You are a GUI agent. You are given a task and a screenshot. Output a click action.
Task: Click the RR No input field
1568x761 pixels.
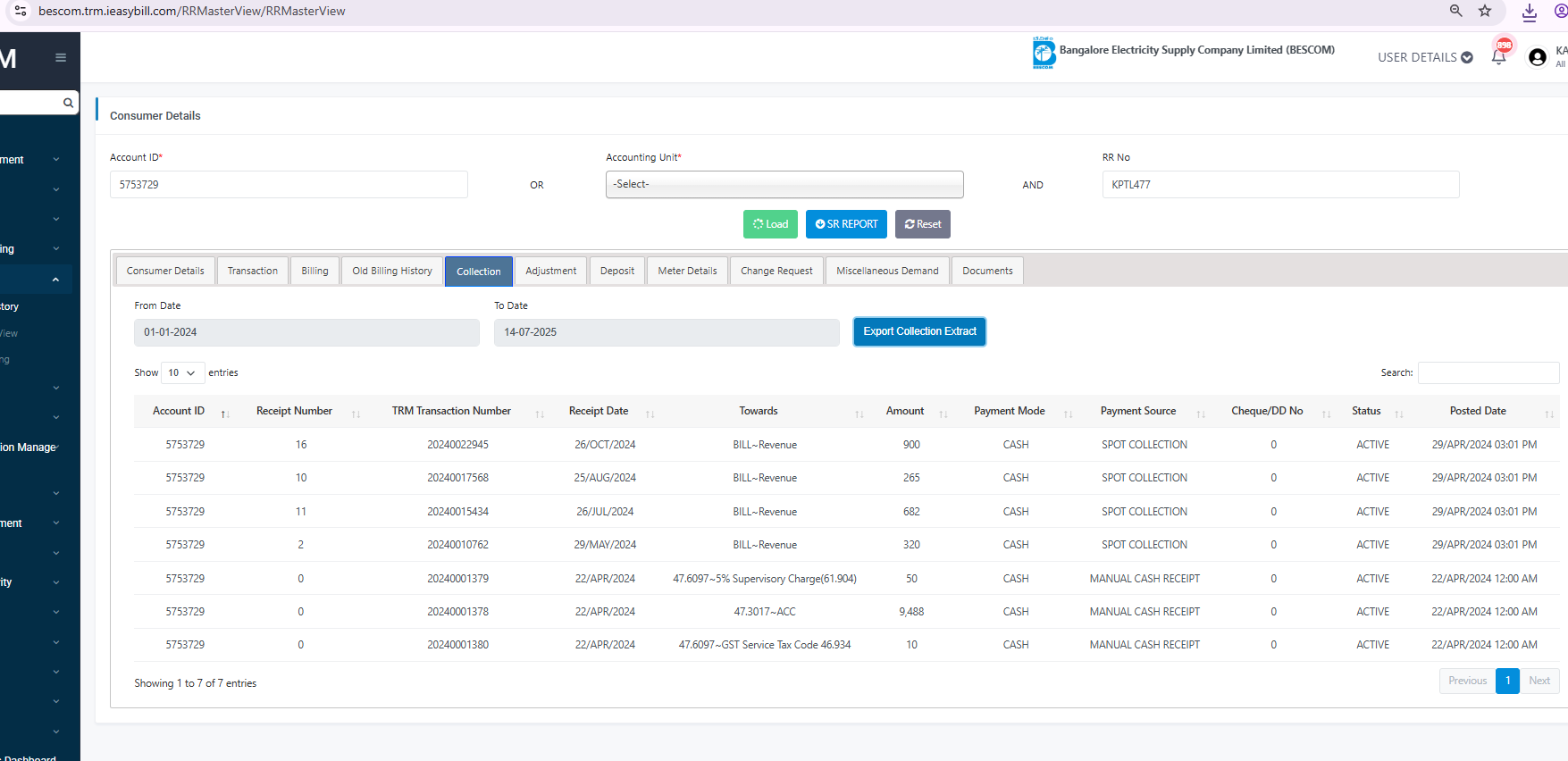coord(1280,184)
